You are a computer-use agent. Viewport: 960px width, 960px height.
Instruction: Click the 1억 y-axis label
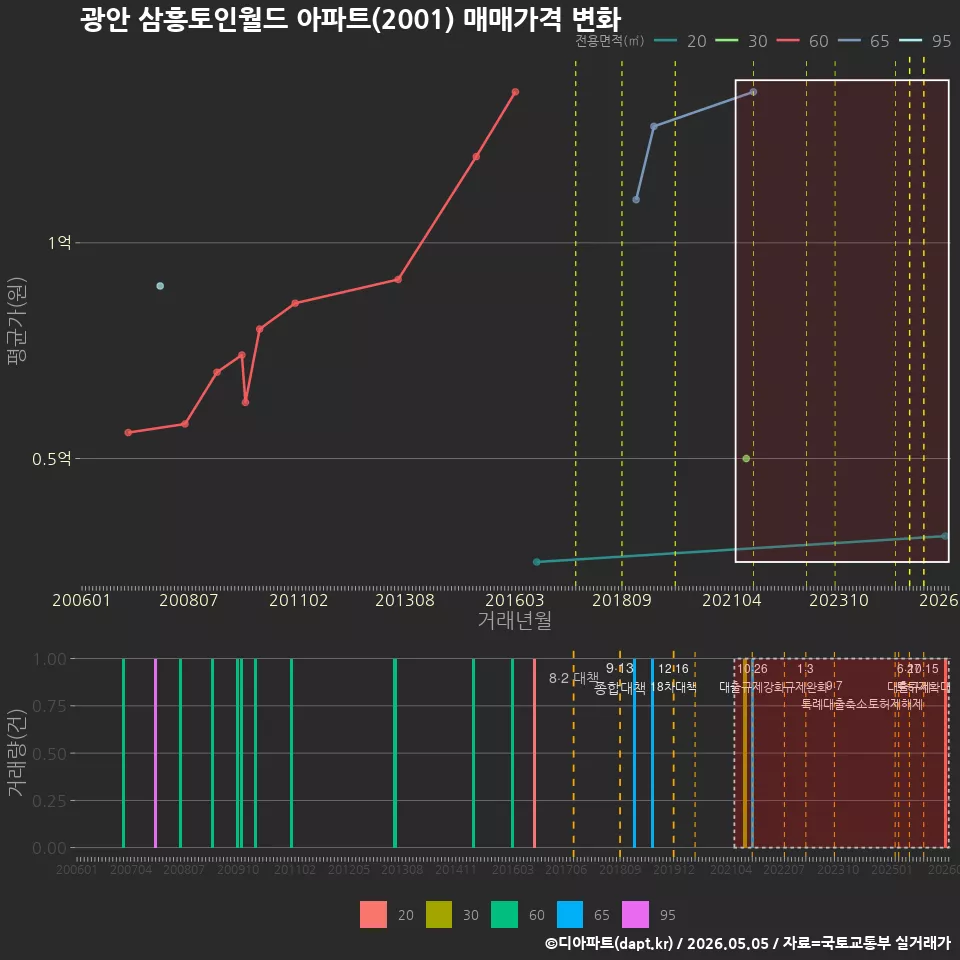click(x=59, y=243)
